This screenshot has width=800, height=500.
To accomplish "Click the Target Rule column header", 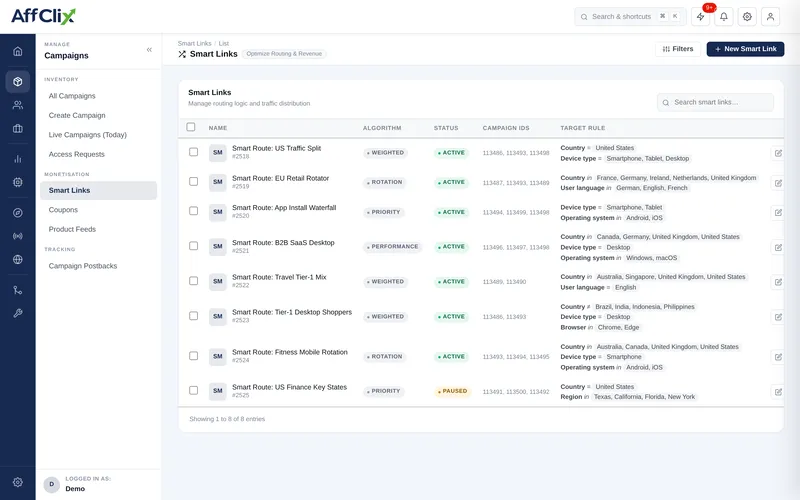I will pos(583,128).
